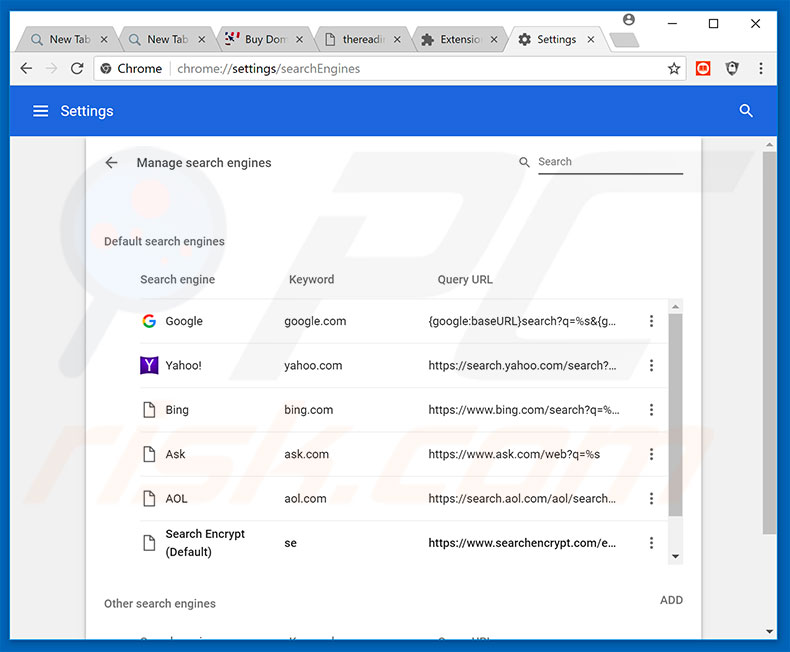Click the search icon in Settings header
The height and width of the screenshot is (652, 790).
tap(746, 111)
